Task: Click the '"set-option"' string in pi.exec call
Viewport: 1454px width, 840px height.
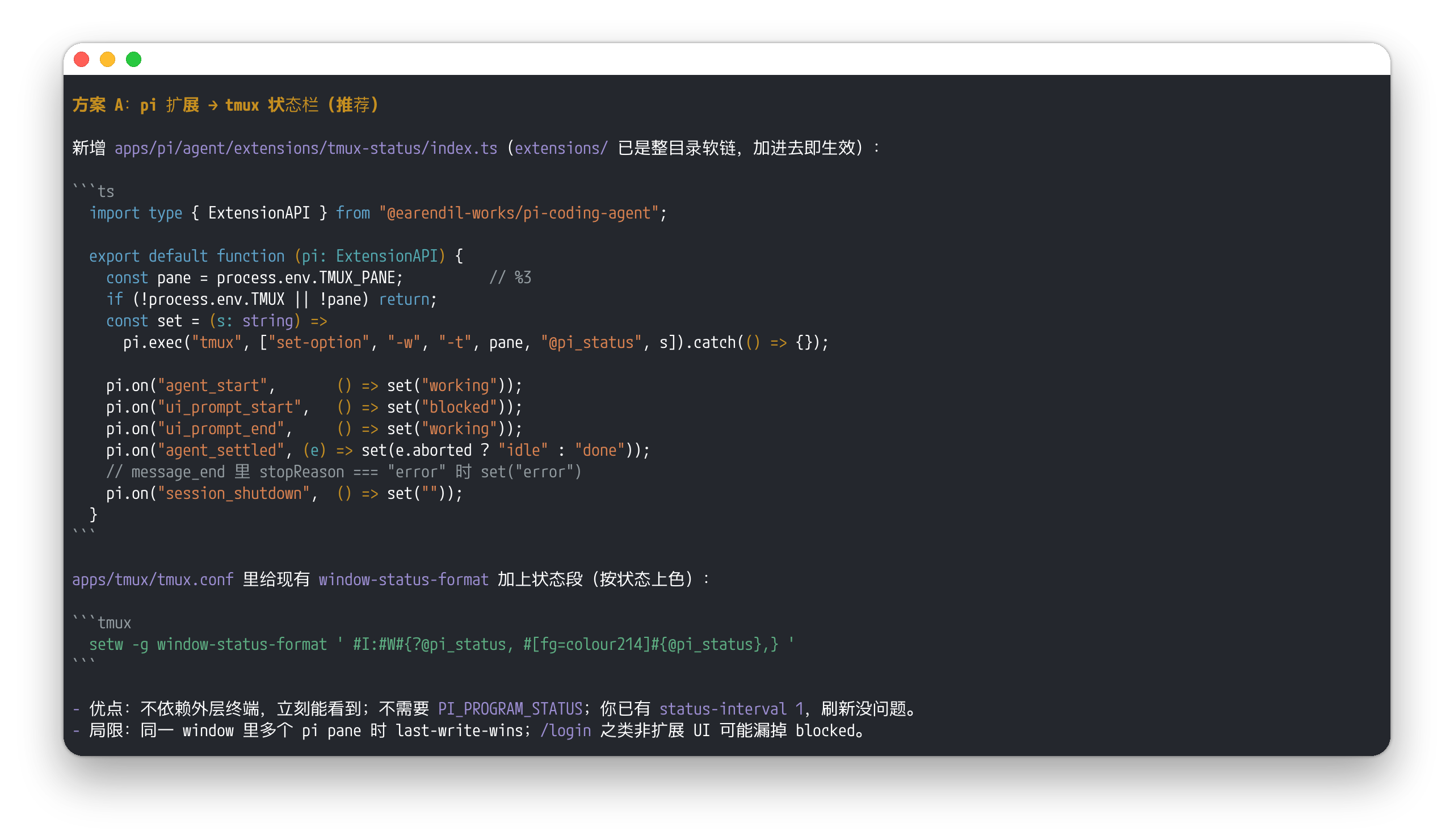Action: 318,342
